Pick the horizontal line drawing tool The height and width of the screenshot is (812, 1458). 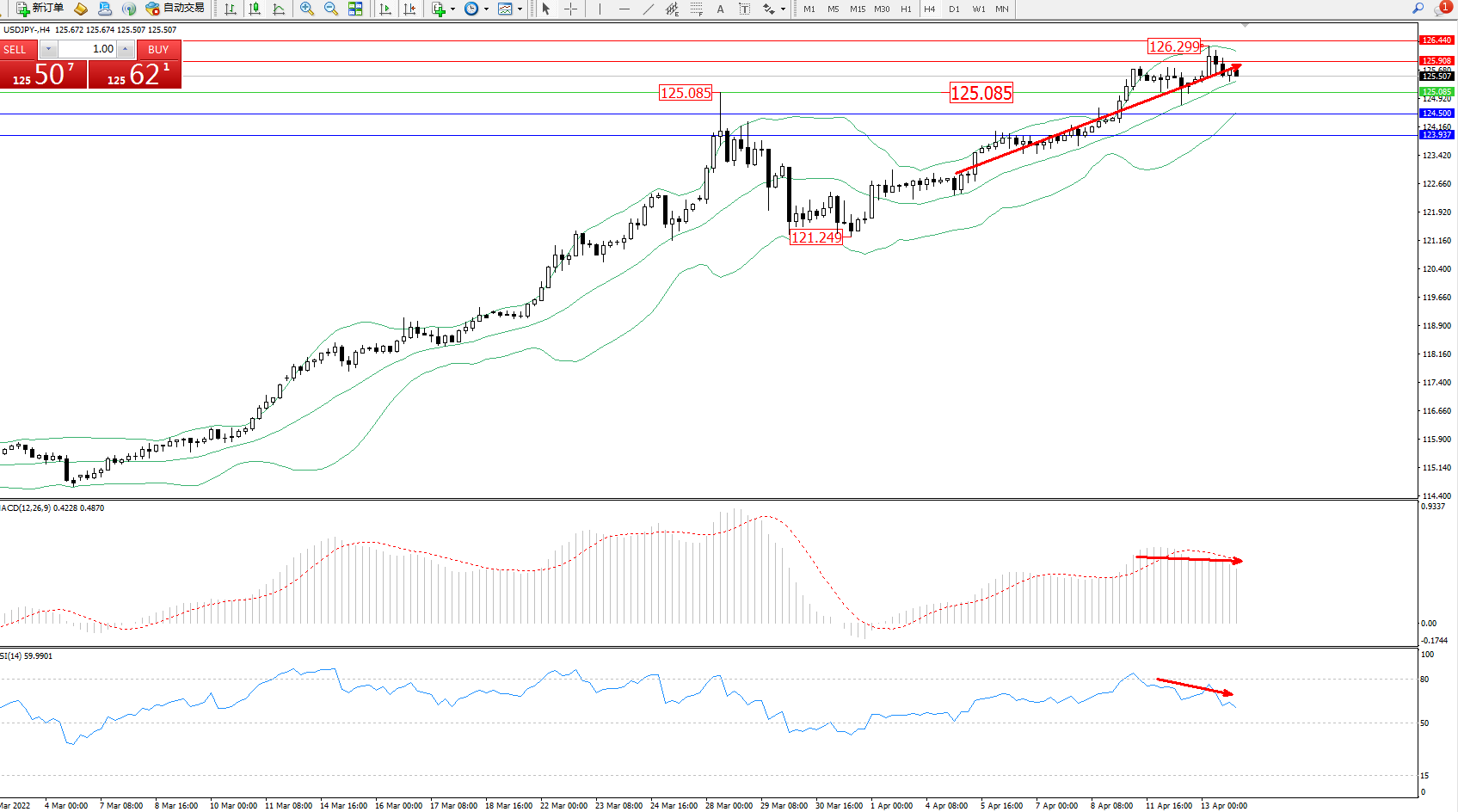coord(624,9)
